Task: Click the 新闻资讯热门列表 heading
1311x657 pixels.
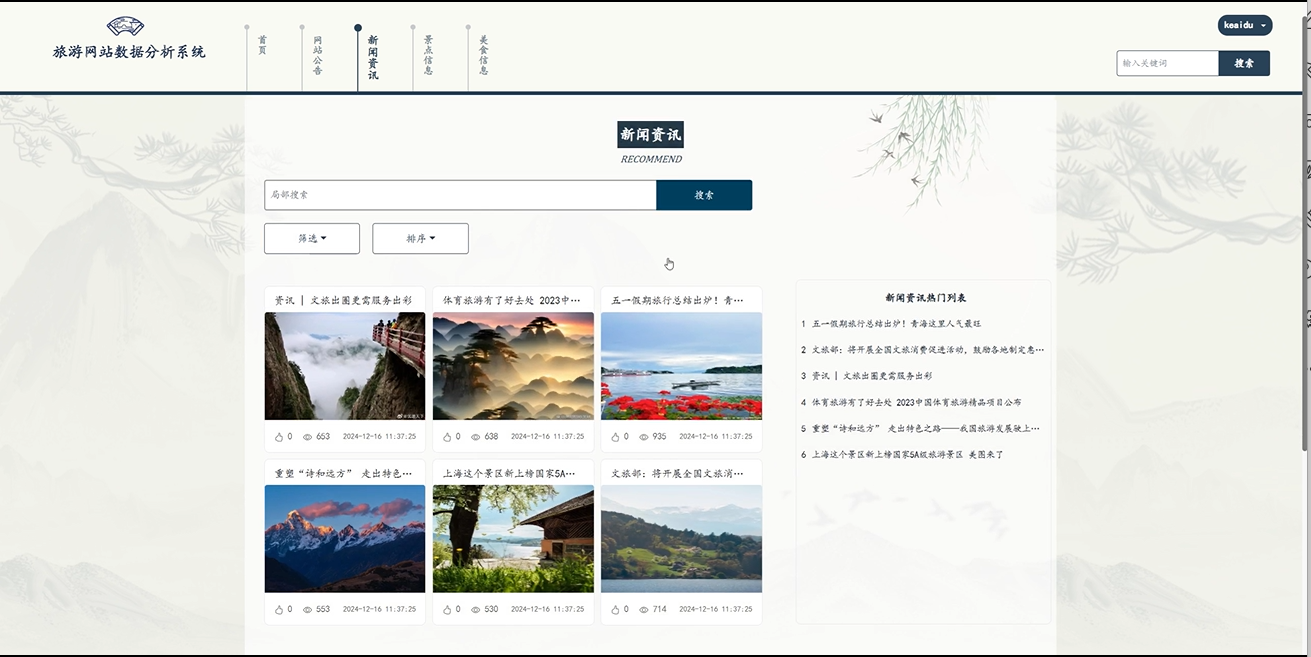Action: 925,297
